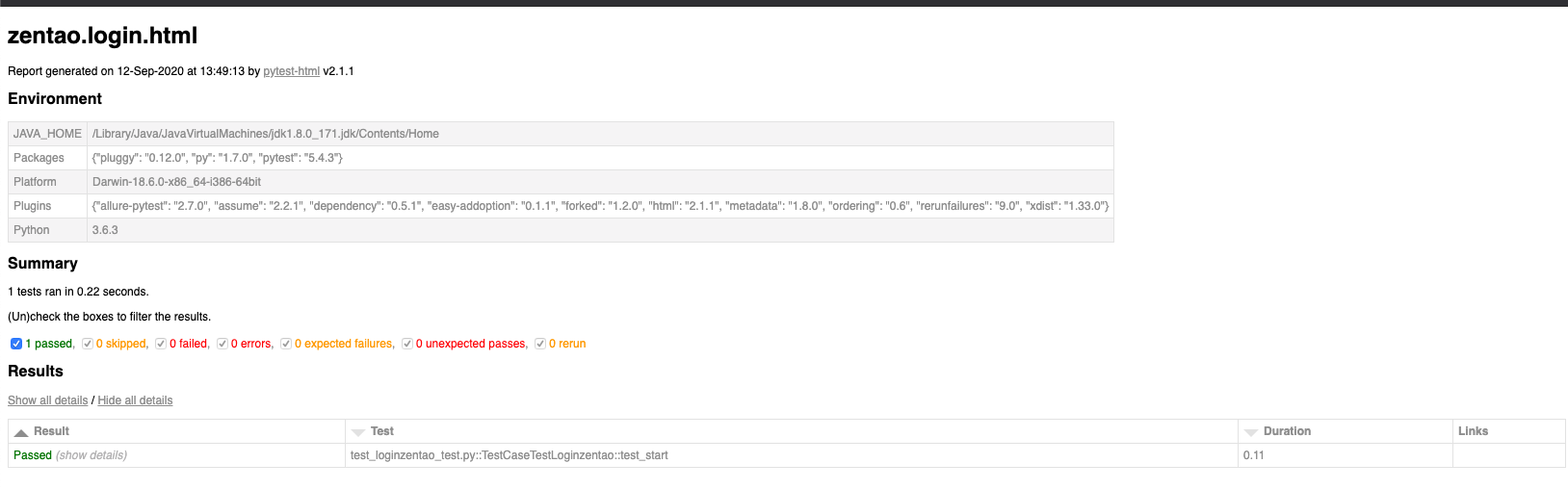Click the 'Show all details' link
Viewport: 1568px width, 489px height.
[47, 400]
